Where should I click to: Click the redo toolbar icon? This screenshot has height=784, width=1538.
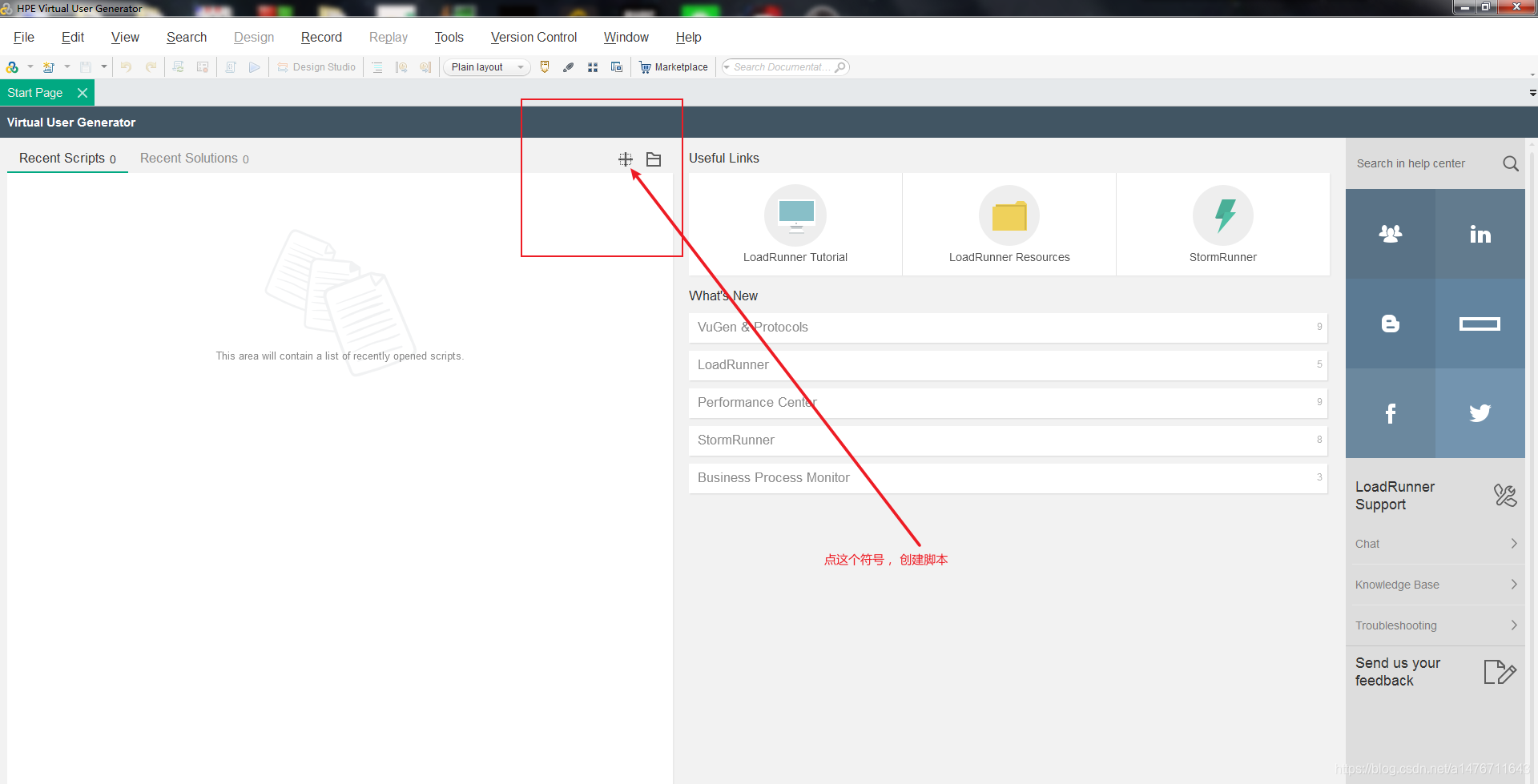click(x=151, y=67)
